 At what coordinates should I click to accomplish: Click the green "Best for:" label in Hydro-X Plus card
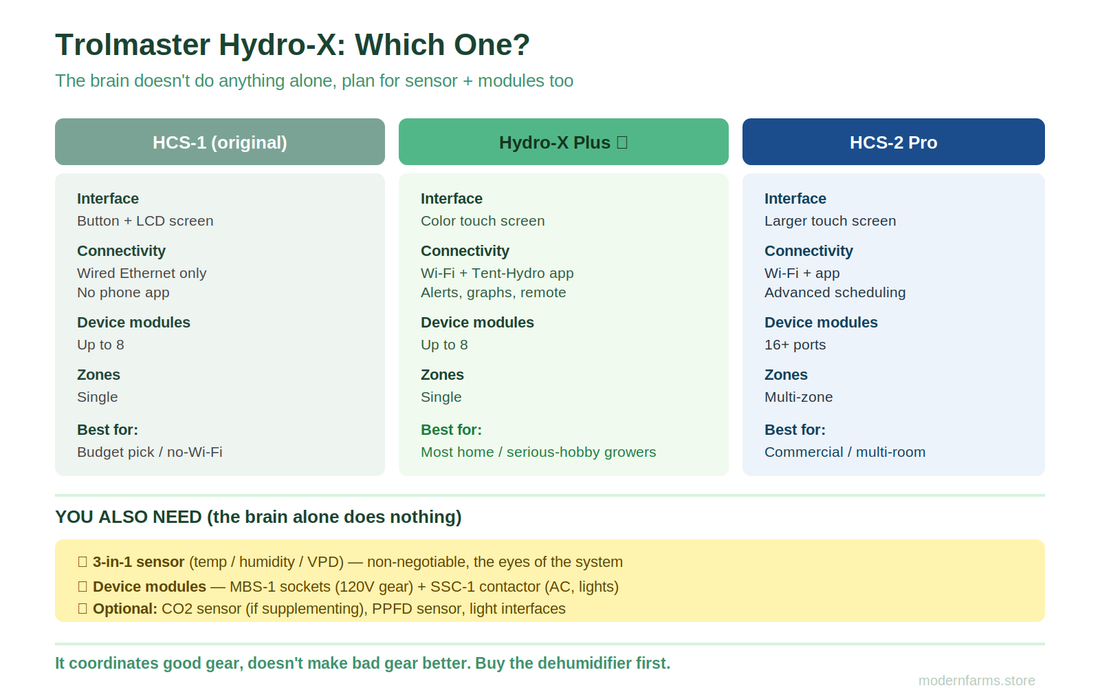[451, 430]
